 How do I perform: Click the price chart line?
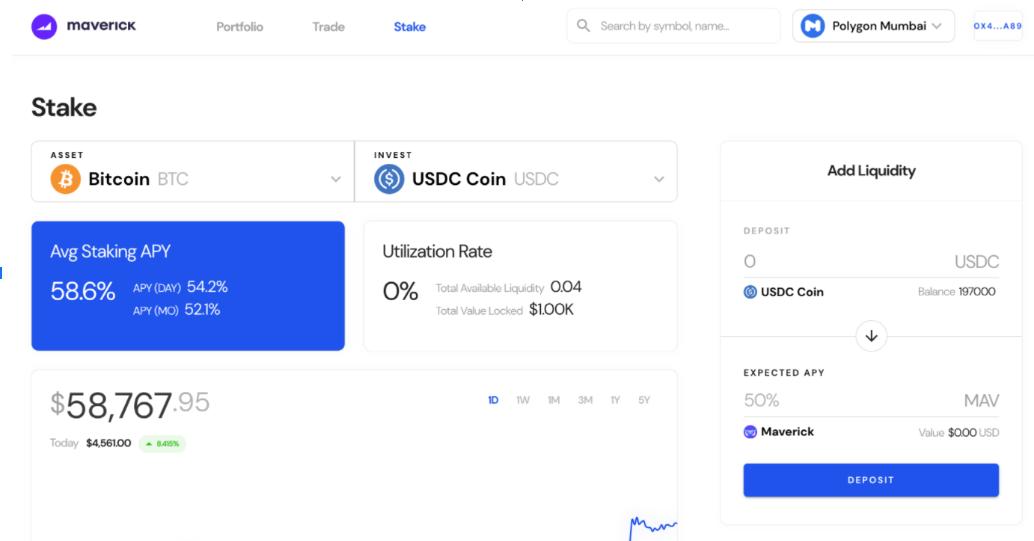652,525
